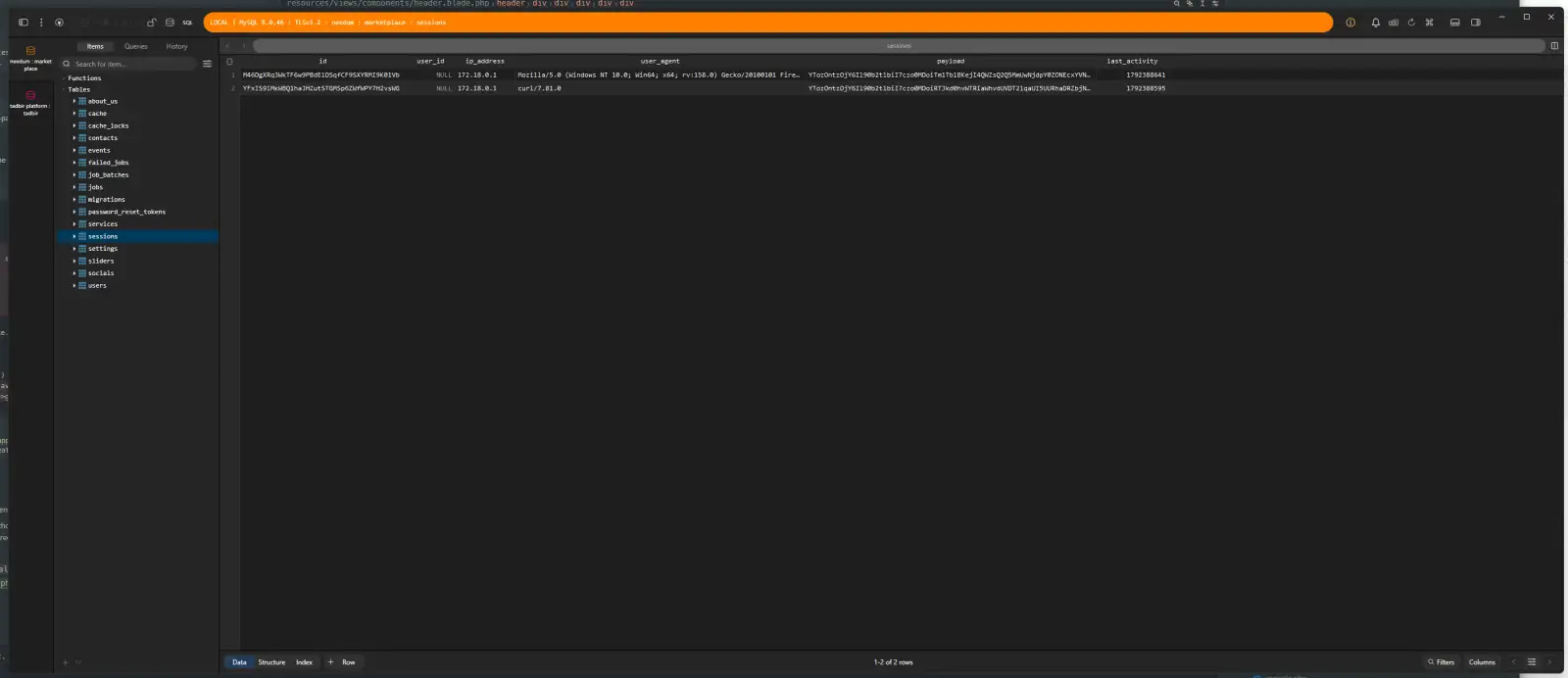This screenshot has height=678, width=1568.
Task: Open the Index view tab
Action: (304, 662)
